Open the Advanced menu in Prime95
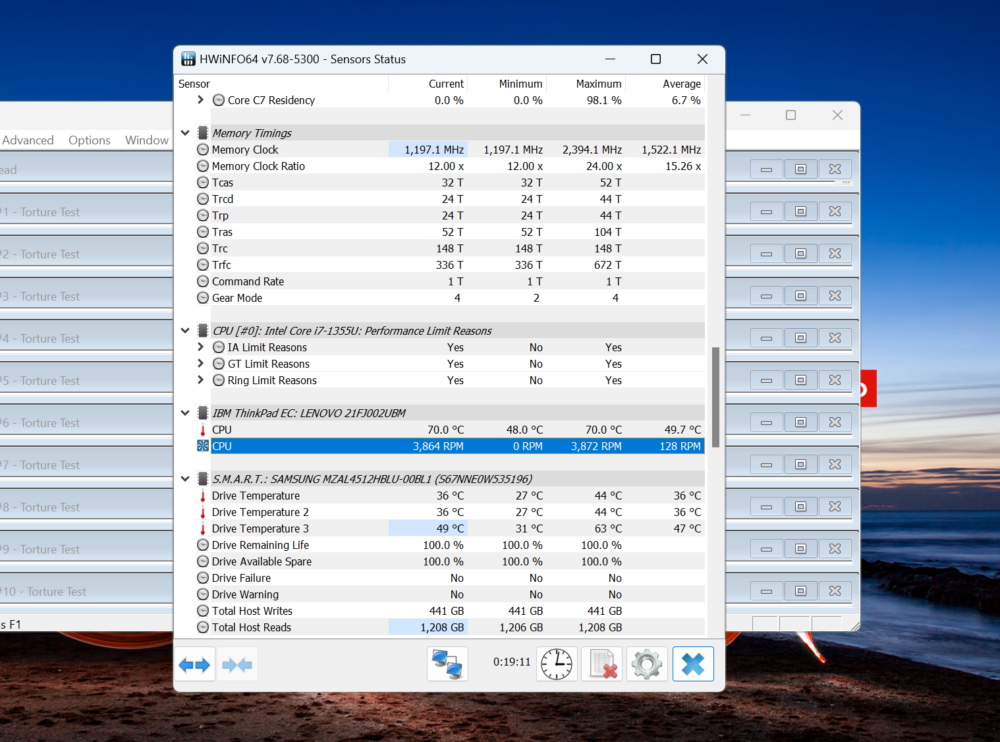Image resolution: width=1000 pixels, height=742 pixels. [x=28, y=139]
